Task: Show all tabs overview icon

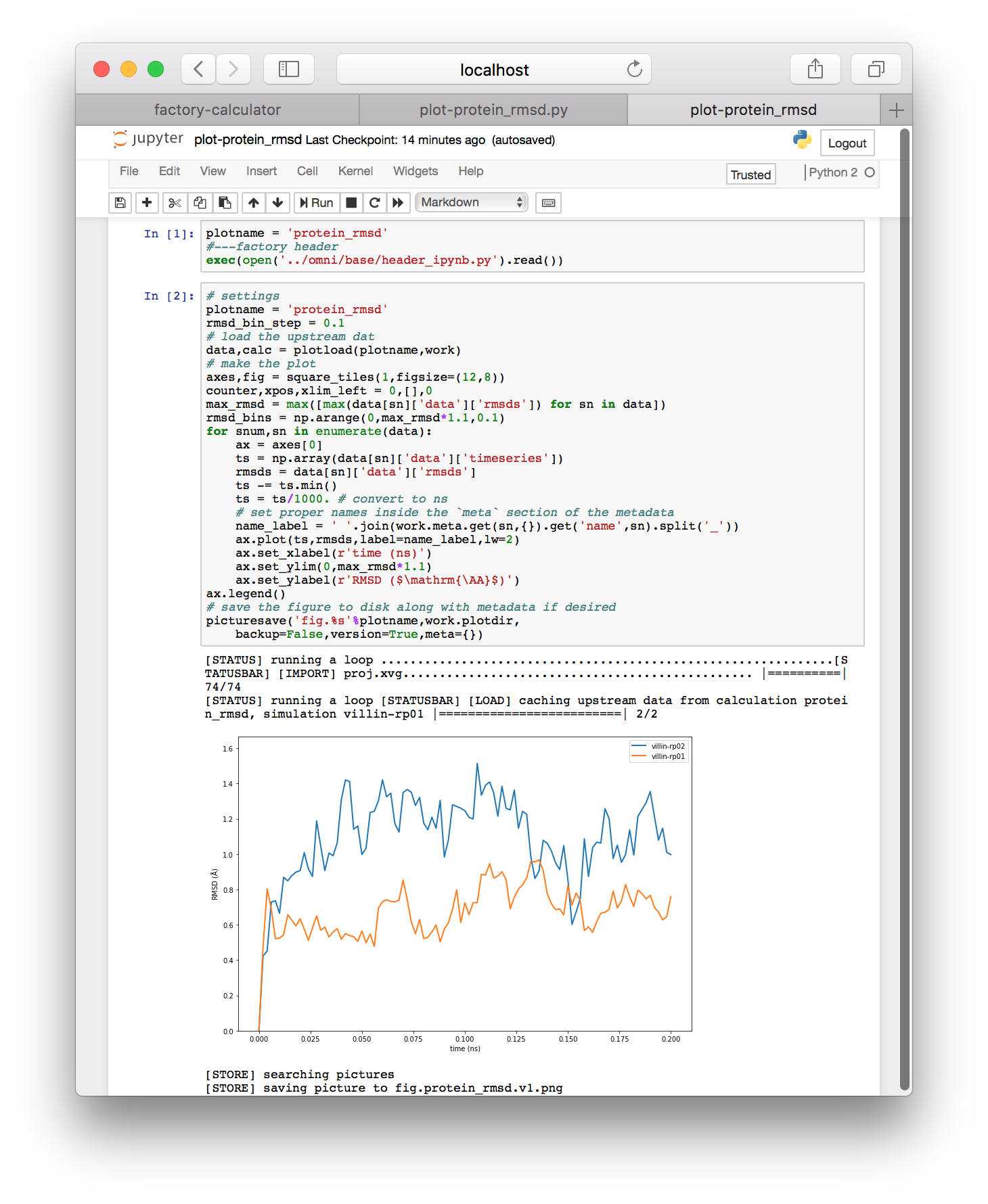Action: (876, 69)
